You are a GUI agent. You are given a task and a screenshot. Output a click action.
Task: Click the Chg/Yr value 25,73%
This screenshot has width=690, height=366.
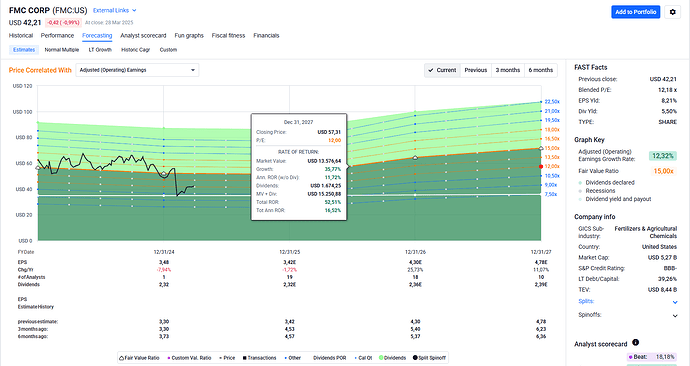coord(415,270)
